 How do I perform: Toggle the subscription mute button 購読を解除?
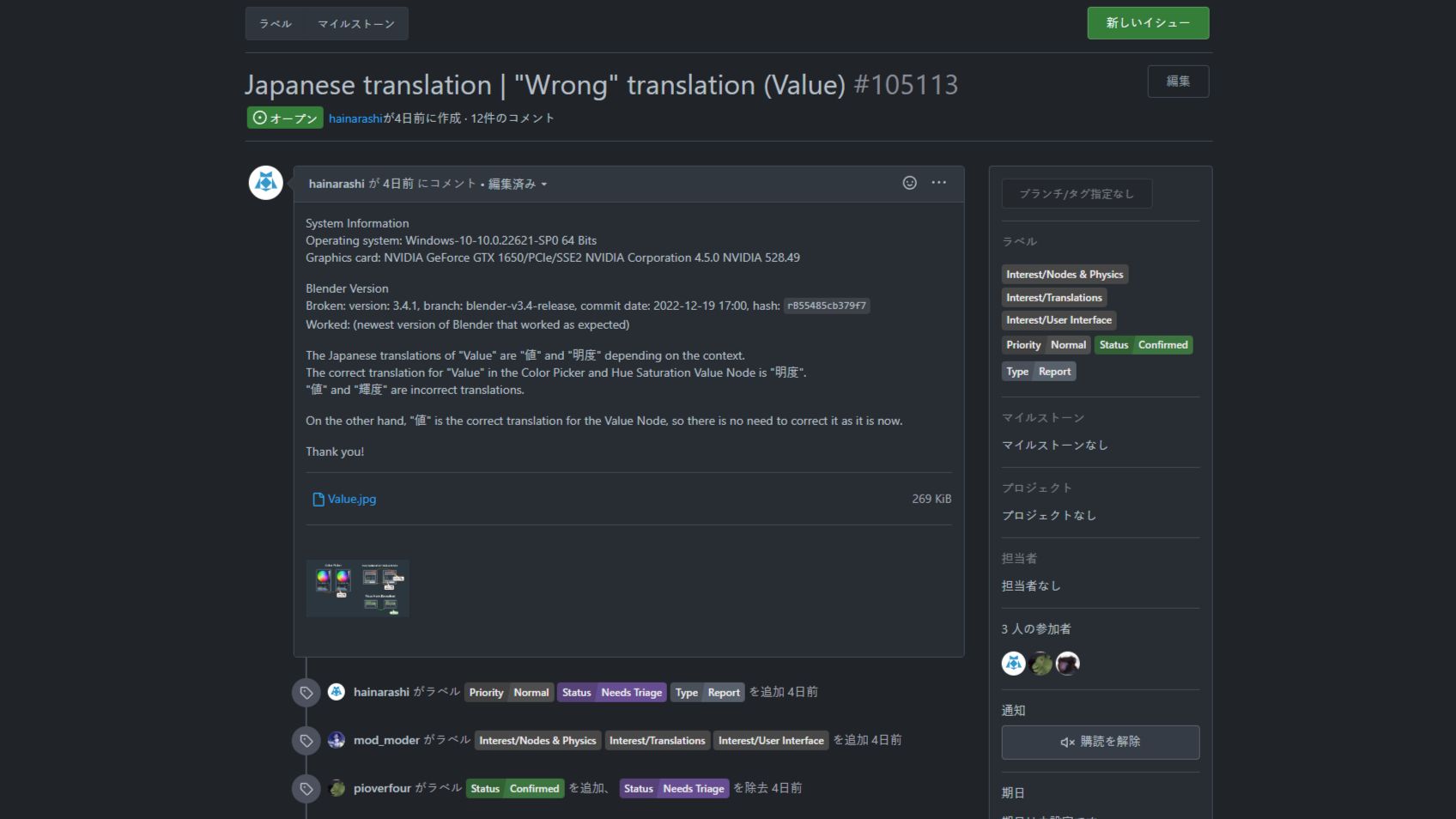1101,743
